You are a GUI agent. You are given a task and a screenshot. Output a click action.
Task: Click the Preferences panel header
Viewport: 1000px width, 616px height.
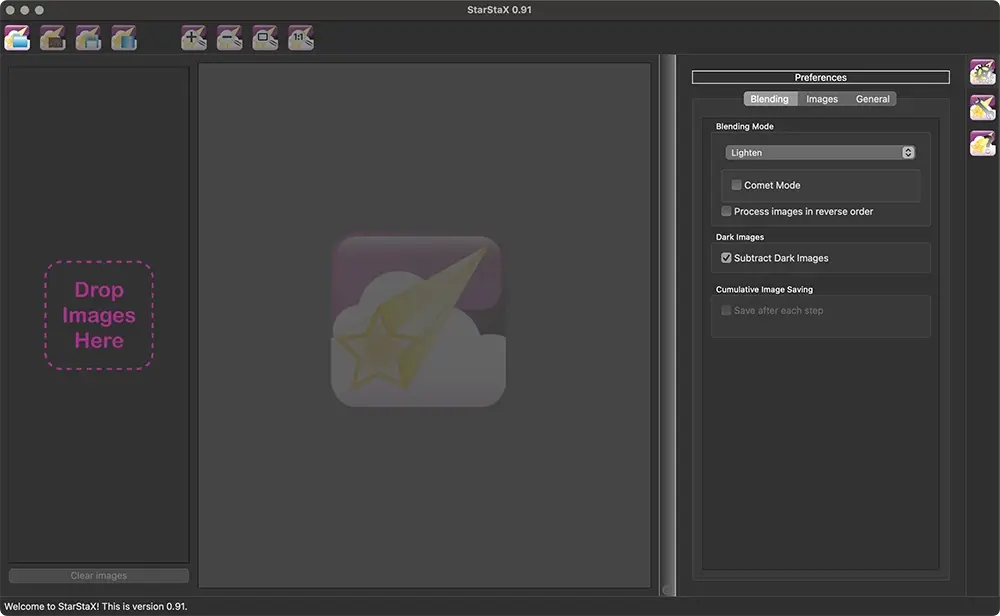point(821,77)
